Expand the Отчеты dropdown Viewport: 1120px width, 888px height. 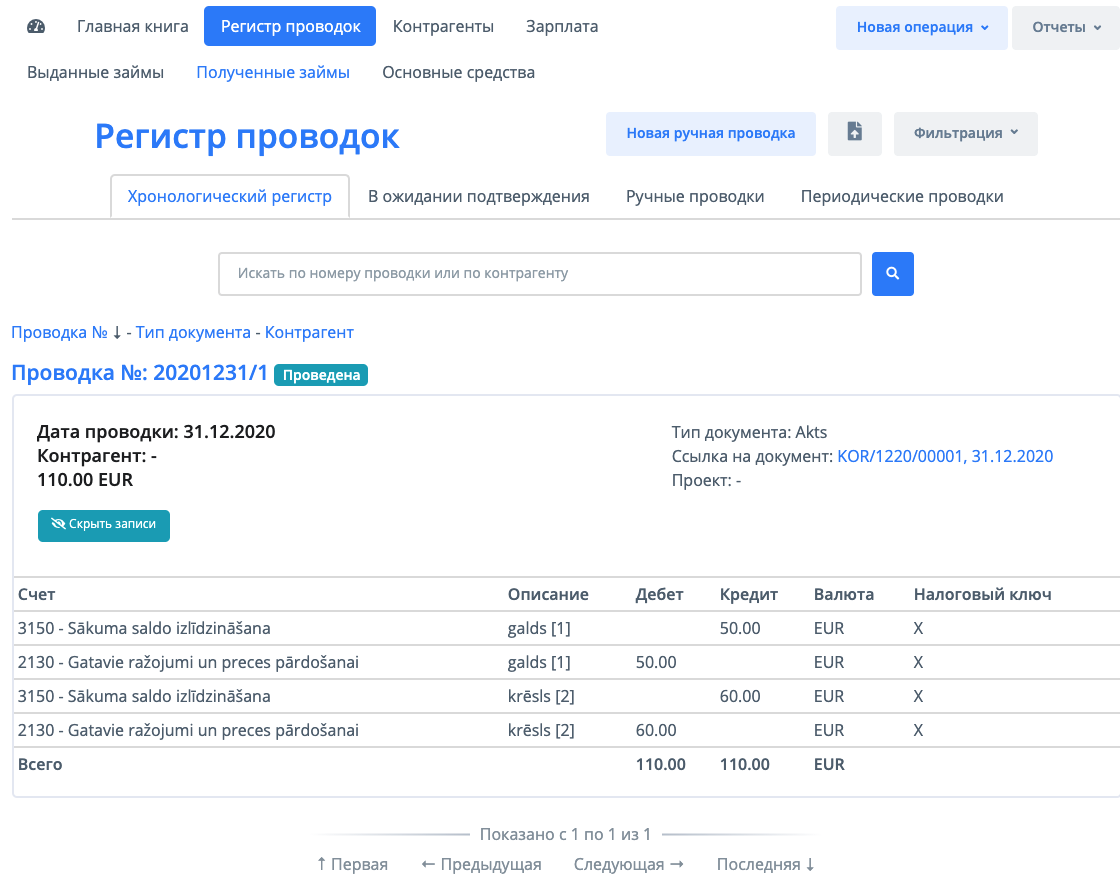coord(1066,28)
